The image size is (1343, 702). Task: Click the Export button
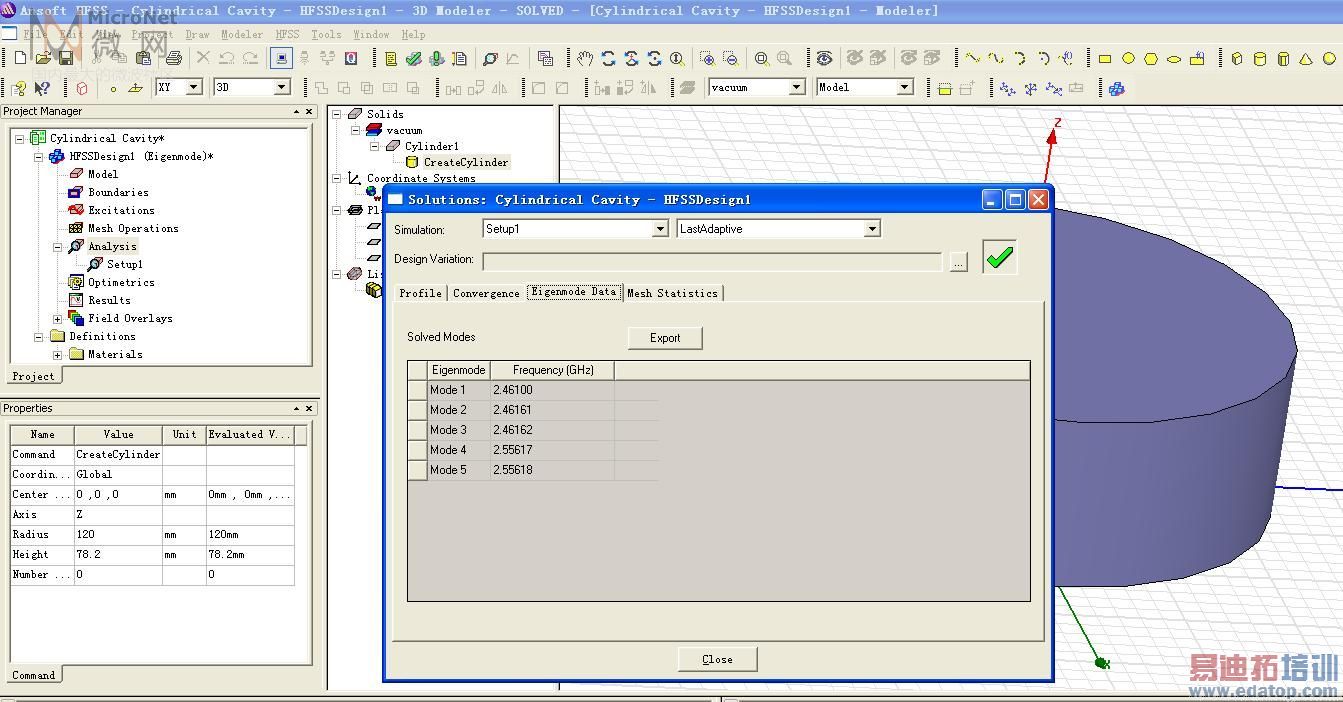tap(665, 338)
